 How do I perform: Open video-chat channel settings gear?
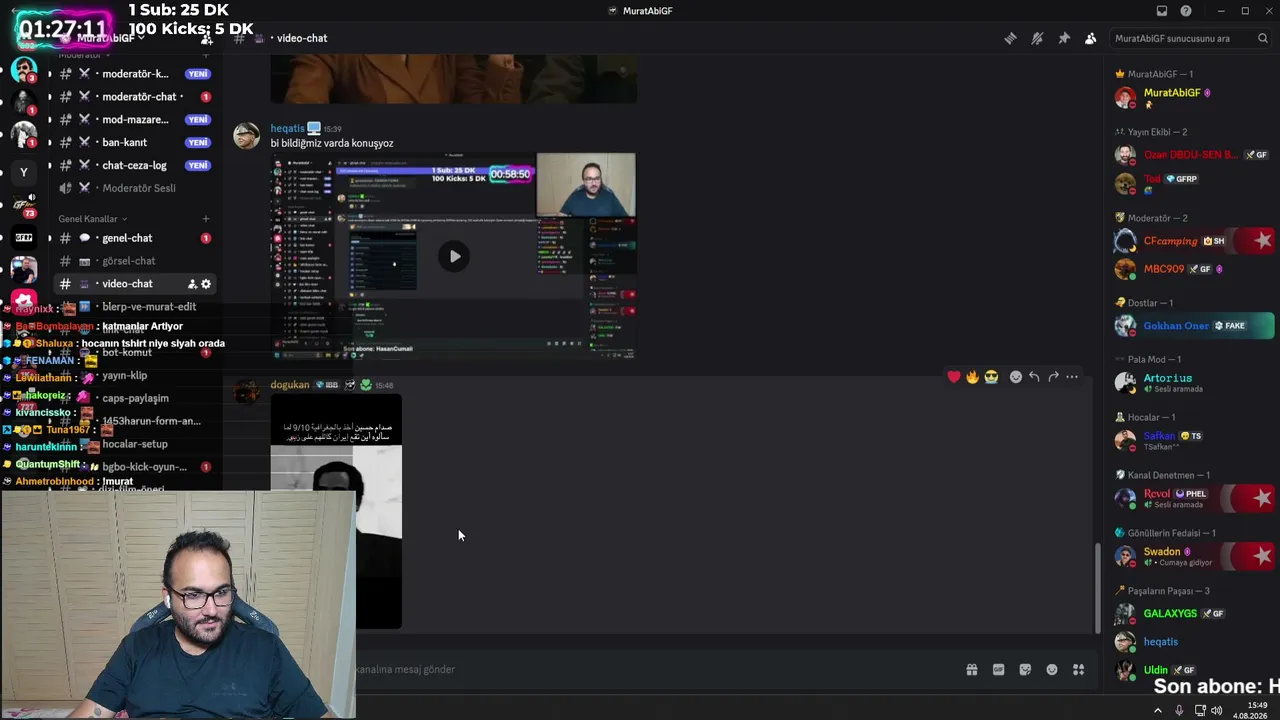[x=206, y=284]
